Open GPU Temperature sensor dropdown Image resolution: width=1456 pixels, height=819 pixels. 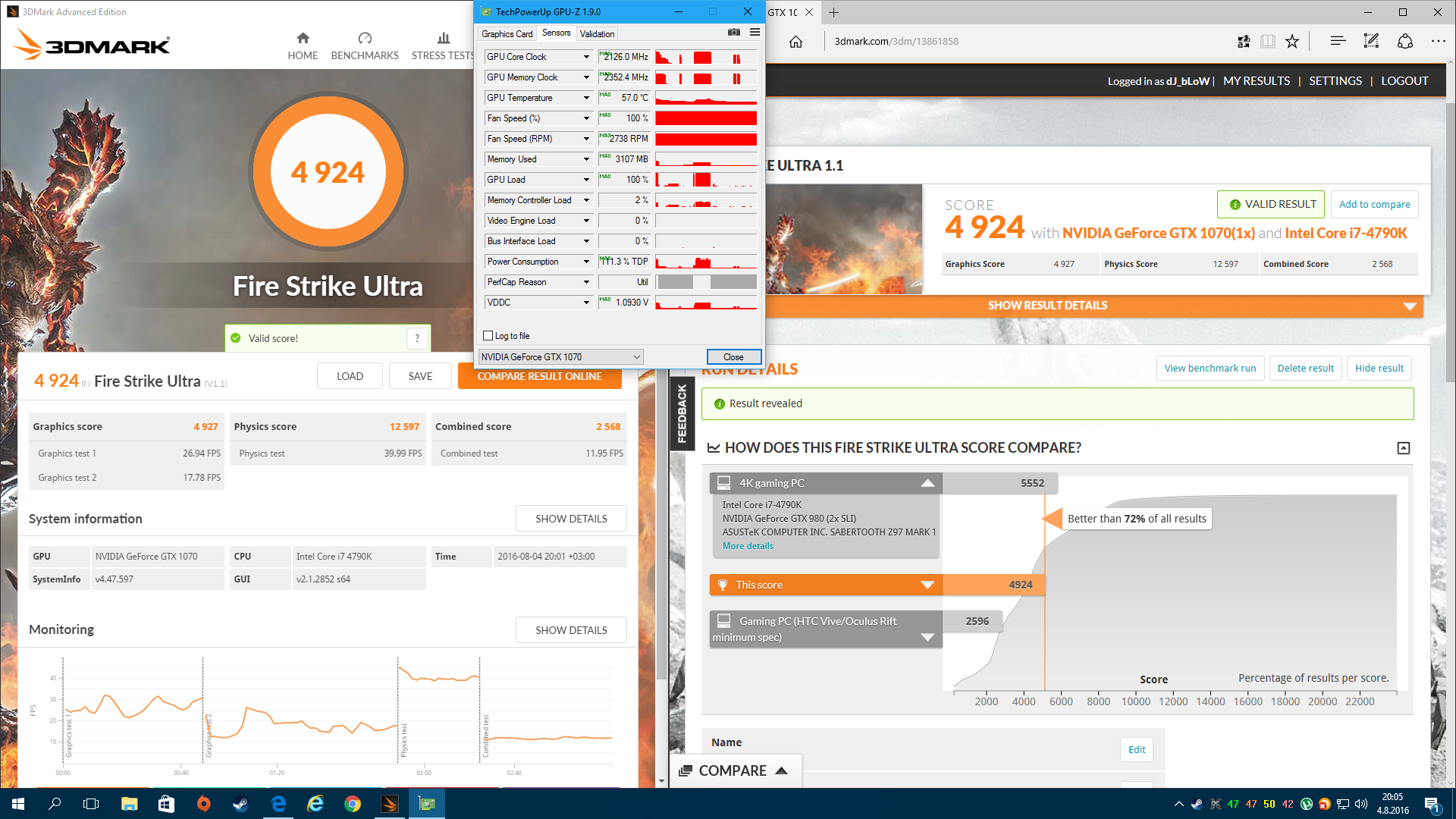pos(586,98)
